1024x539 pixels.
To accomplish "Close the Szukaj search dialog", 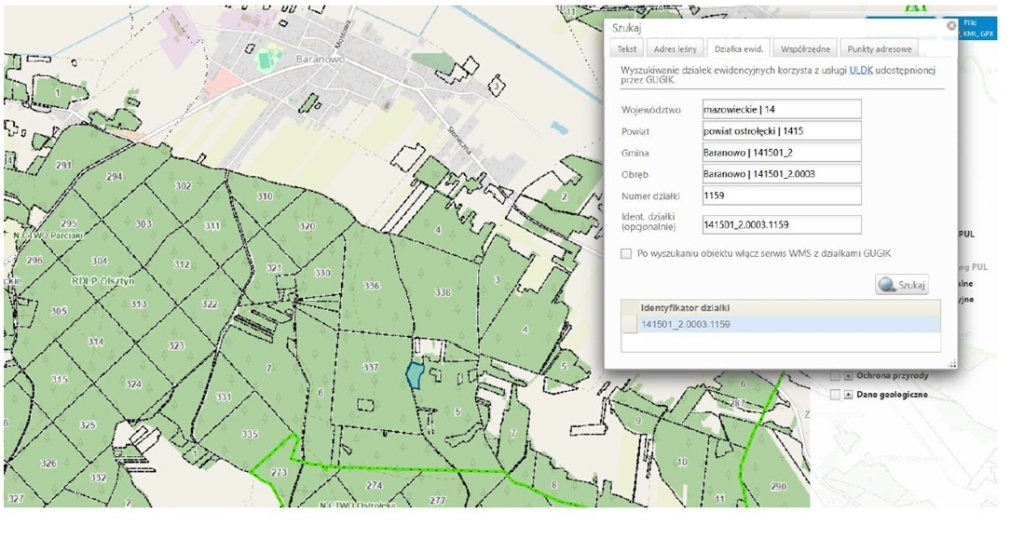I will 951,26.
